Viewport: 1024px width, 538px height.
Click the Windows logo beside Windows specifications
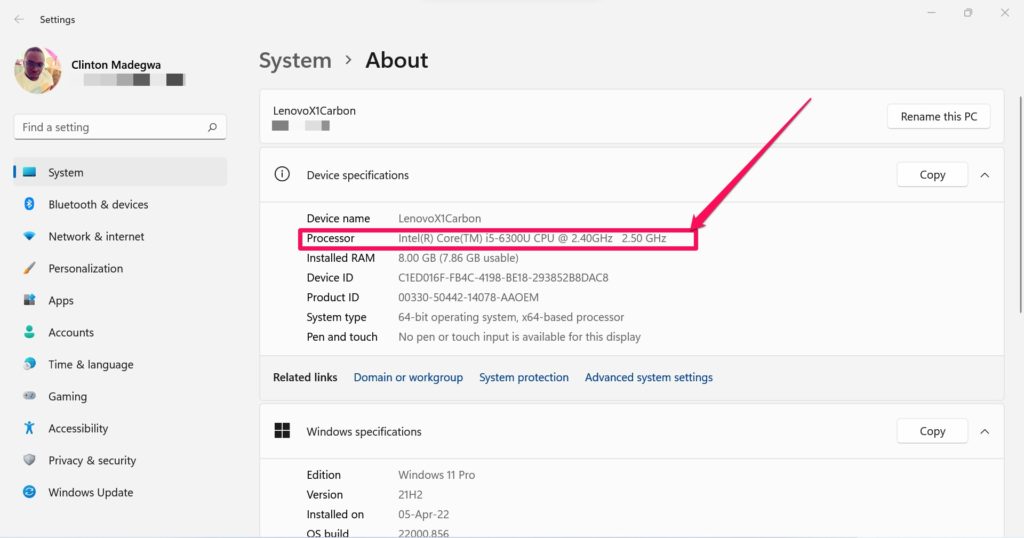click(282, 430)
